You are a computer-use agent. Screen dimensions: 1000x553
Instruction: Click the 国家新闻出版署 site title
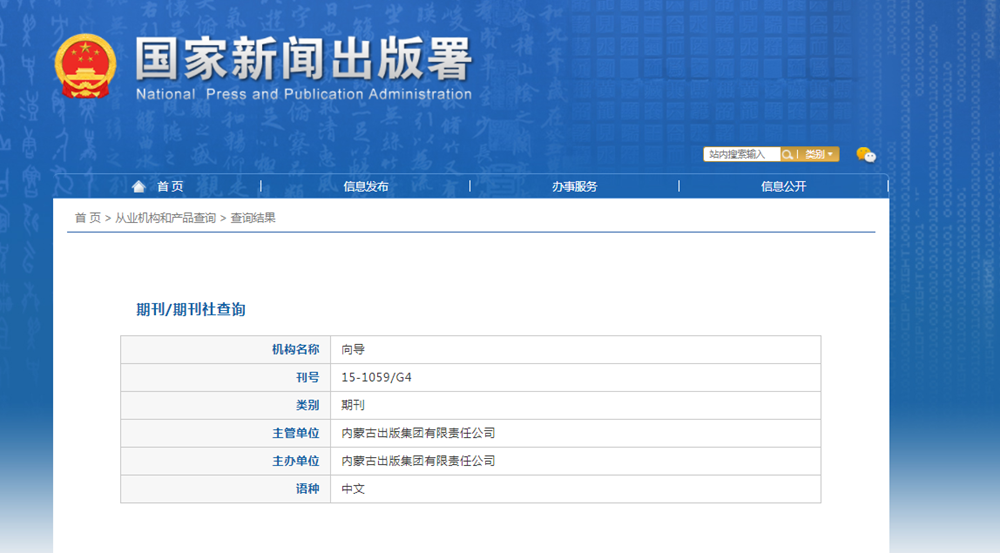[304, 59]
